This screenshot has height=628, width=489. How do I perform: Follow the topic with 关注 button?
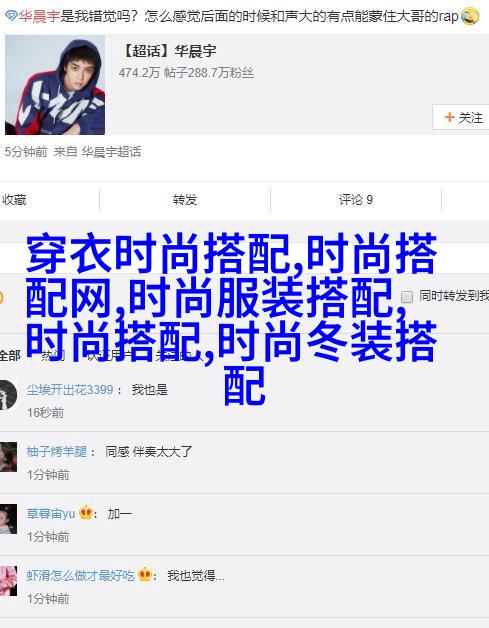[x=461, y=117]
